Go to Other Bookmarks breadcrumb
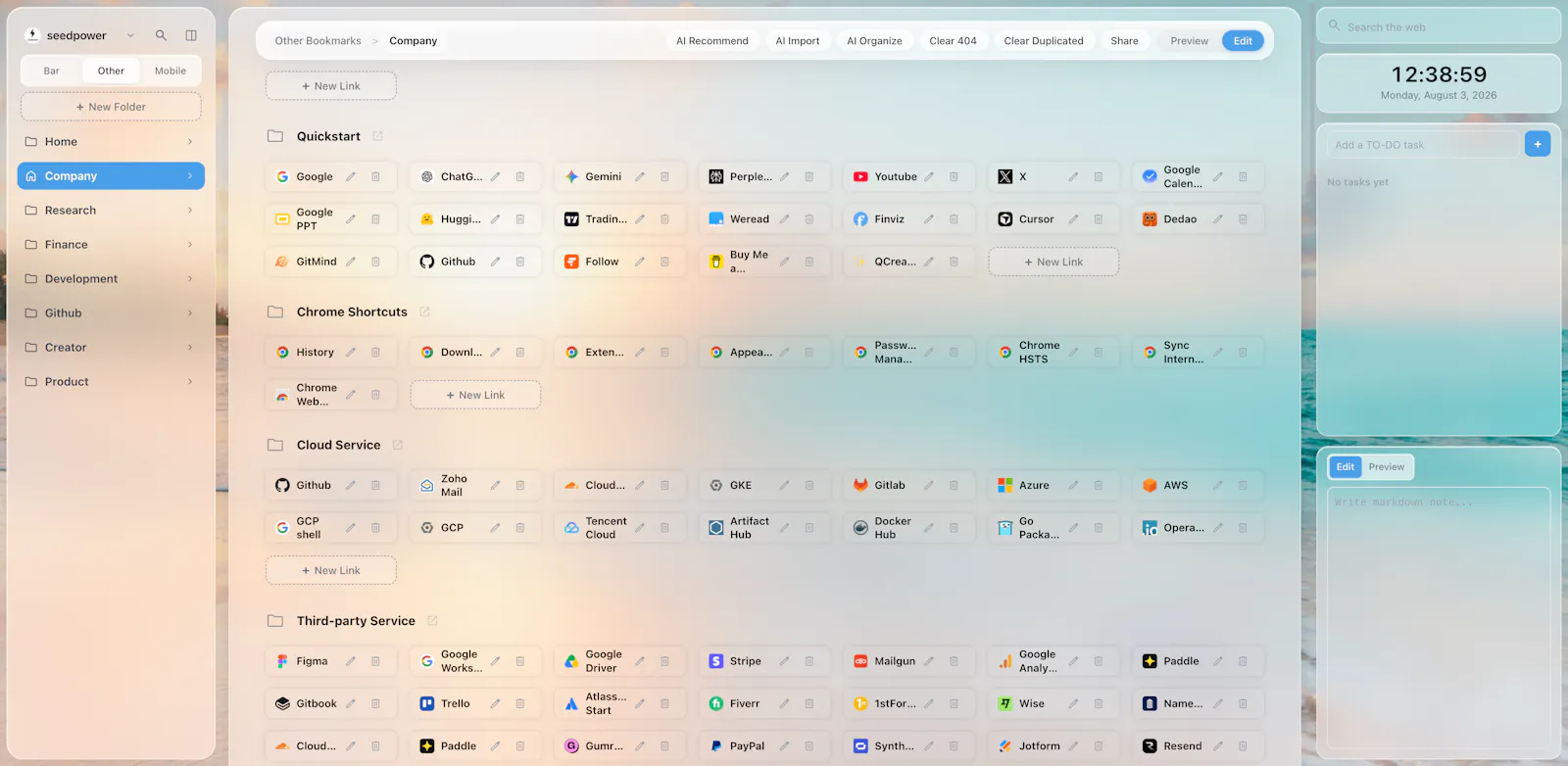 coord(318,41)
